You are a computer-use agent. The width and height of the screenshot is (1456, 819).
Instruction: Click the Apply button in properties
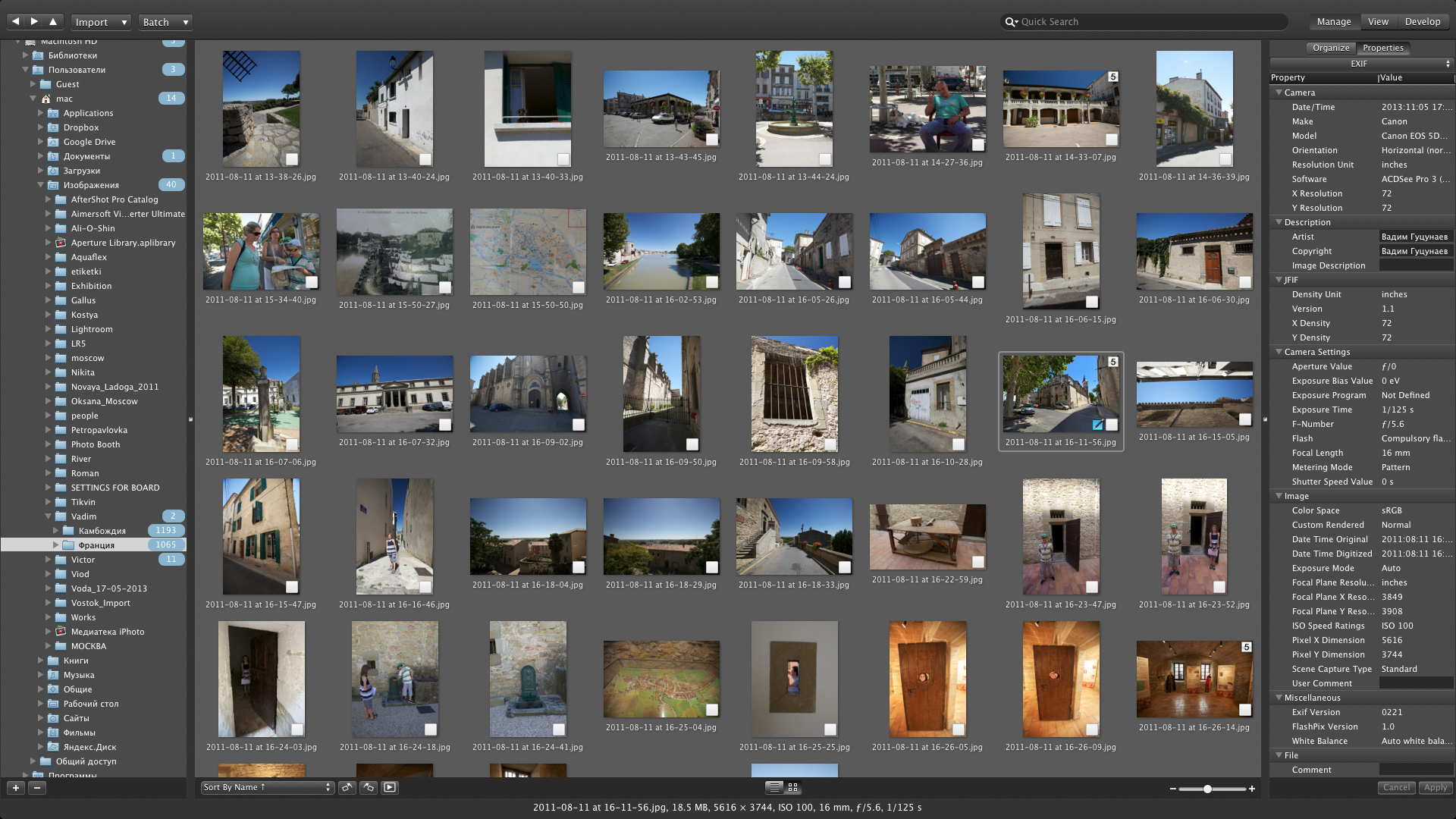[1436, 788]
